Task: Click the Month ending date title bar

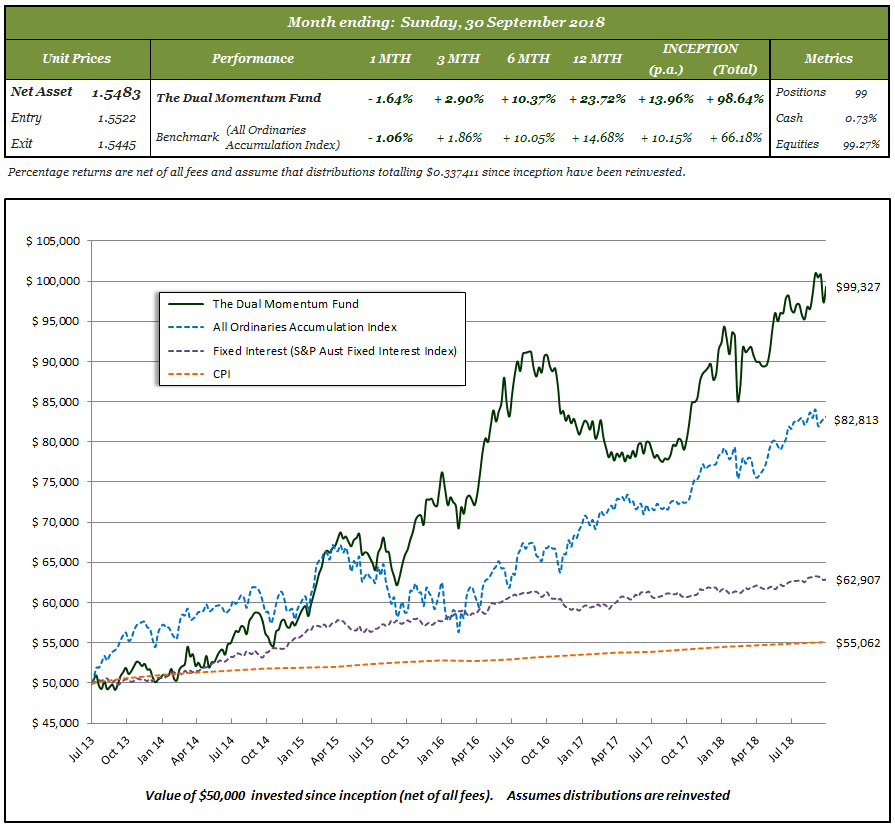Action: (446, 22)
